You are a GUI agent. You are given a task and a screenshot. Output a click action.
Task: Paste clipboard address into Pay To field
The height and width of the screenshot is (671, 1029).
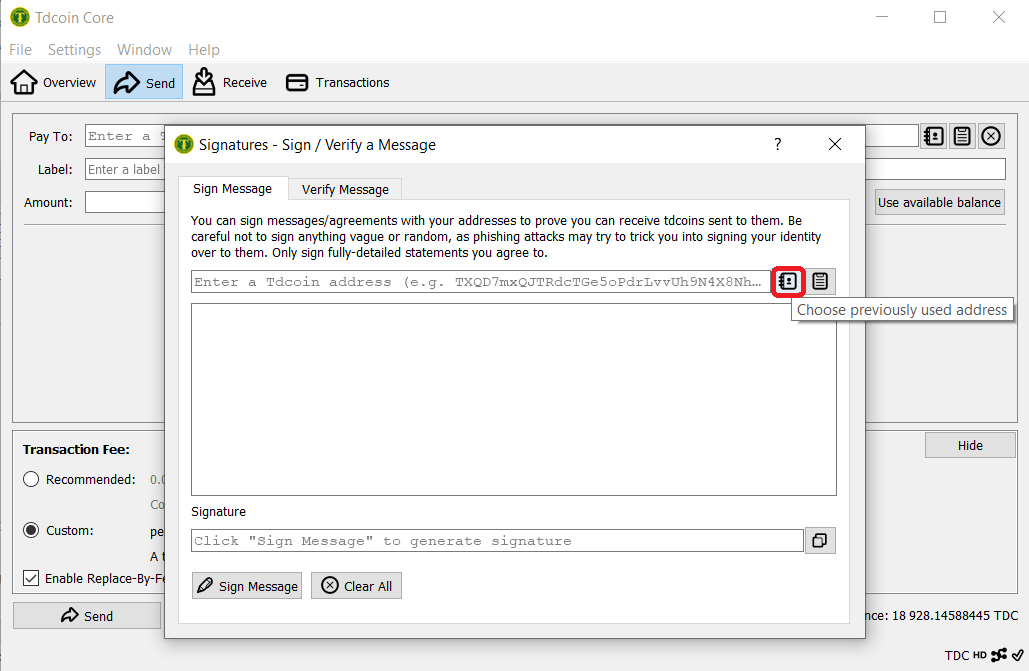962,137
